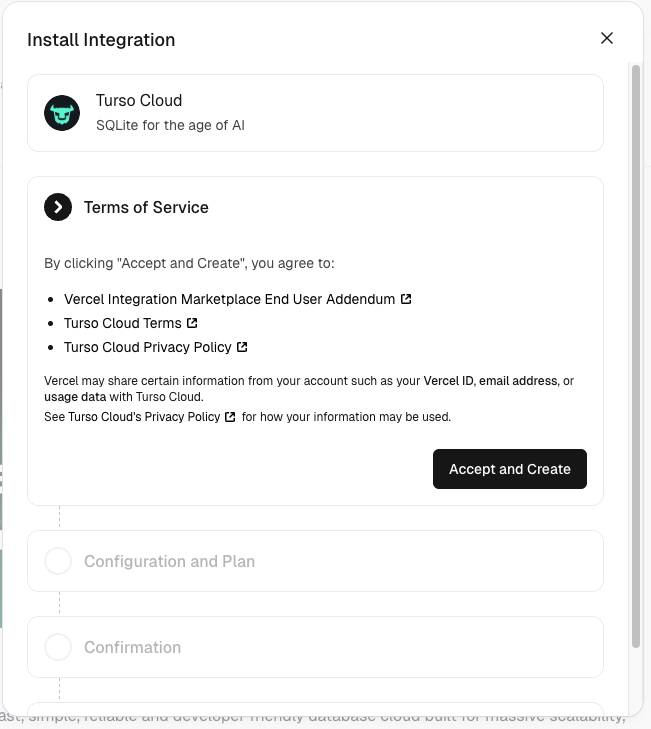This screenshot has height=729, width=651.
Task: Click the Terms of Service chevron icon
Action: (x=58, y=207)
